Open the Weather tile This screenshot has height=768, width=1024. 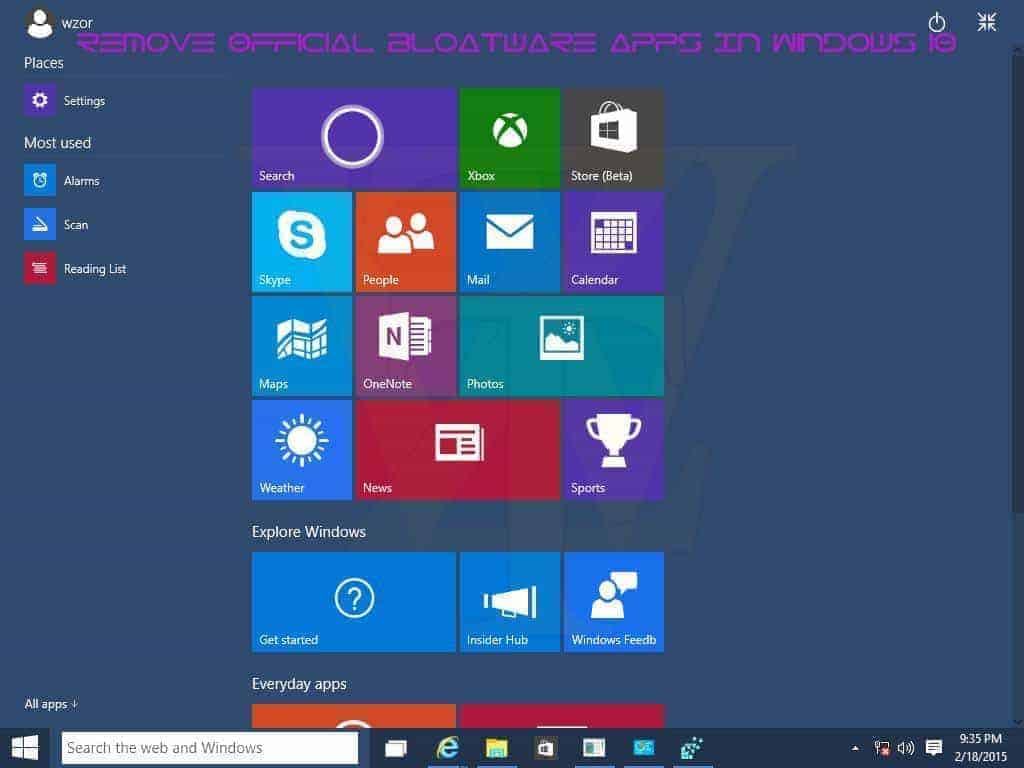[302, 450]
